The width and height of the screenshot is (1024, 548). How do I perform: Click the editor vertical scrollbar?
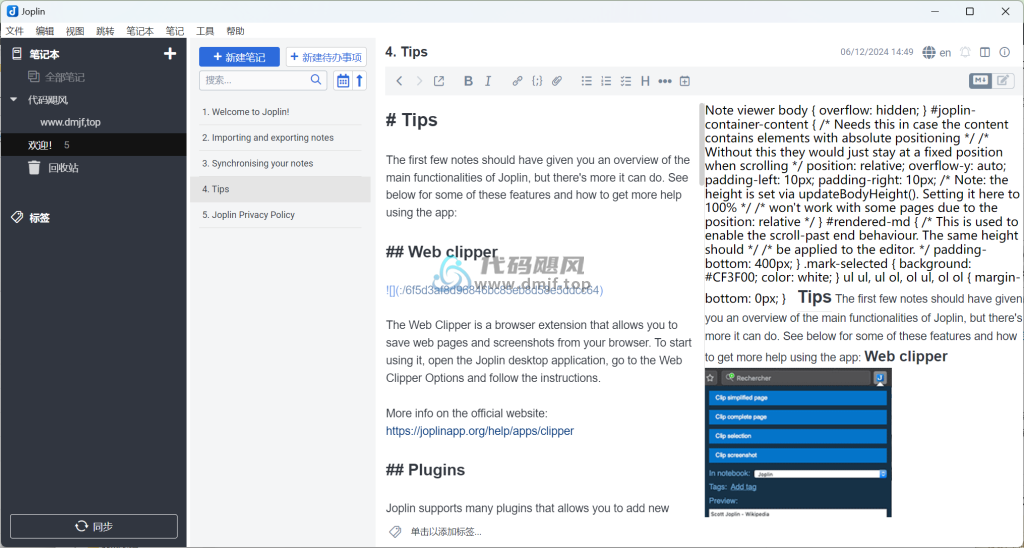click(x=701, y=144)
